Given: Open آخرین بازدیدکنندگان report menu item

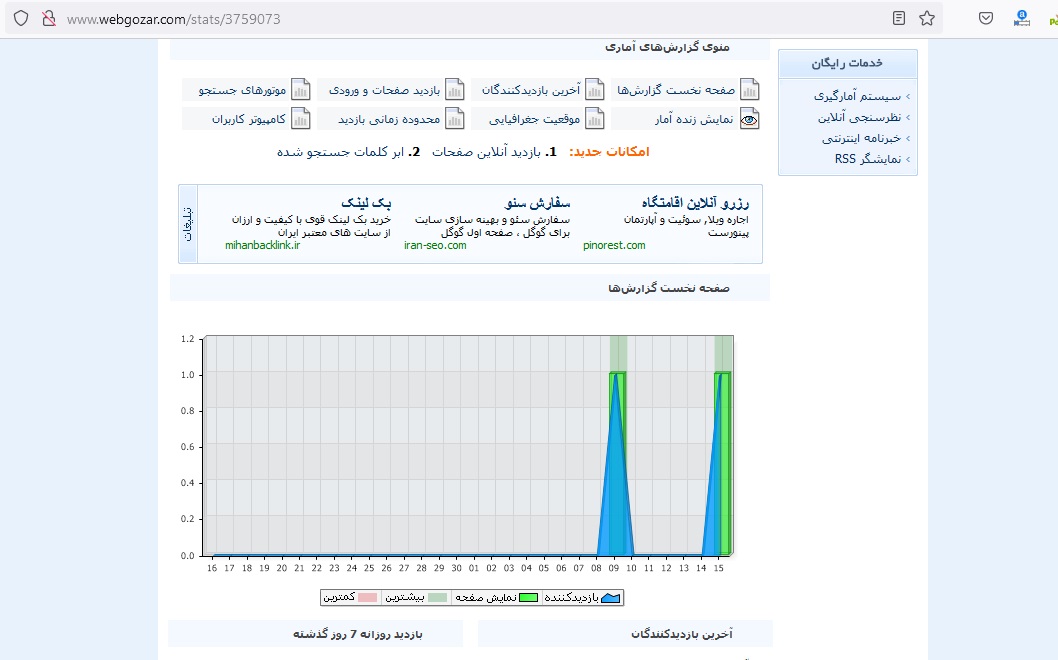Looking at the screenshot, I should point(531,90).
